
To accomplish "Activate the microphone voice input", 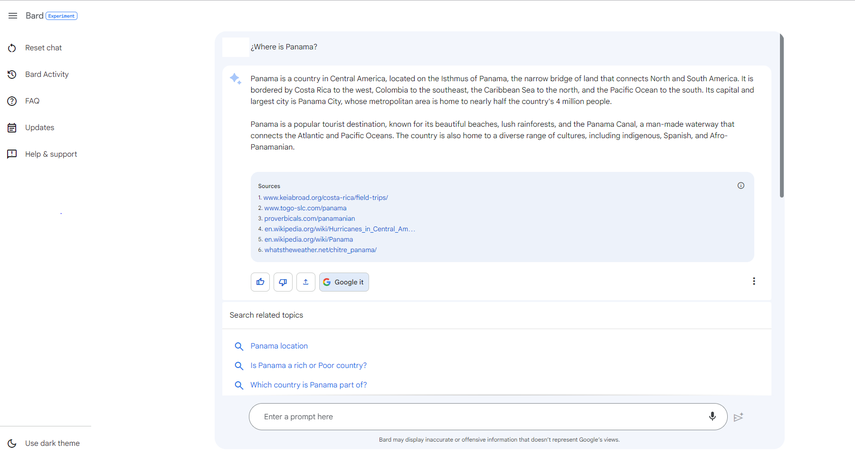I will 712,417.
